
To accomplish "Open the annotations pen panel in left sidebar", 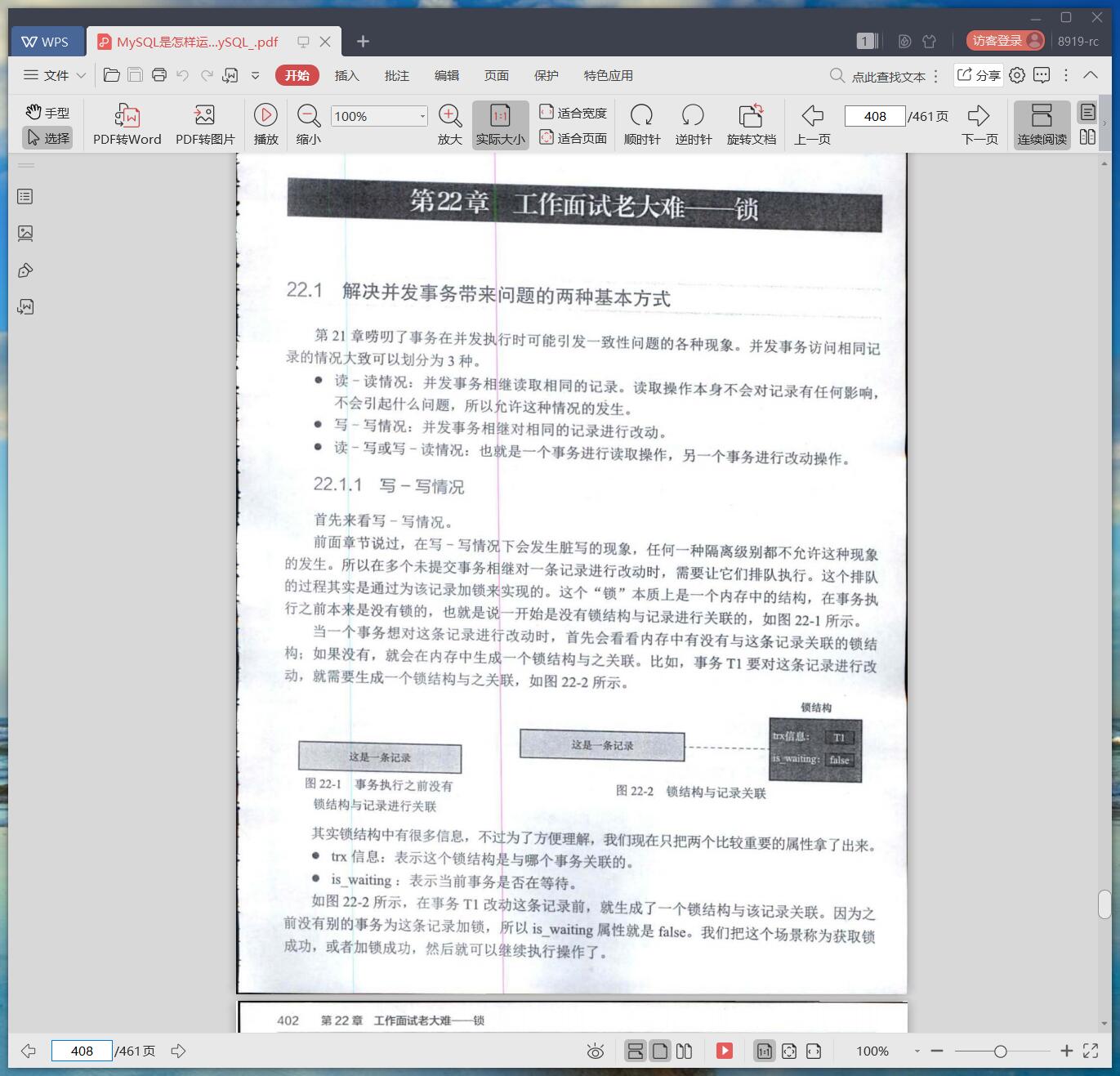I will click(x=25, y=270).
